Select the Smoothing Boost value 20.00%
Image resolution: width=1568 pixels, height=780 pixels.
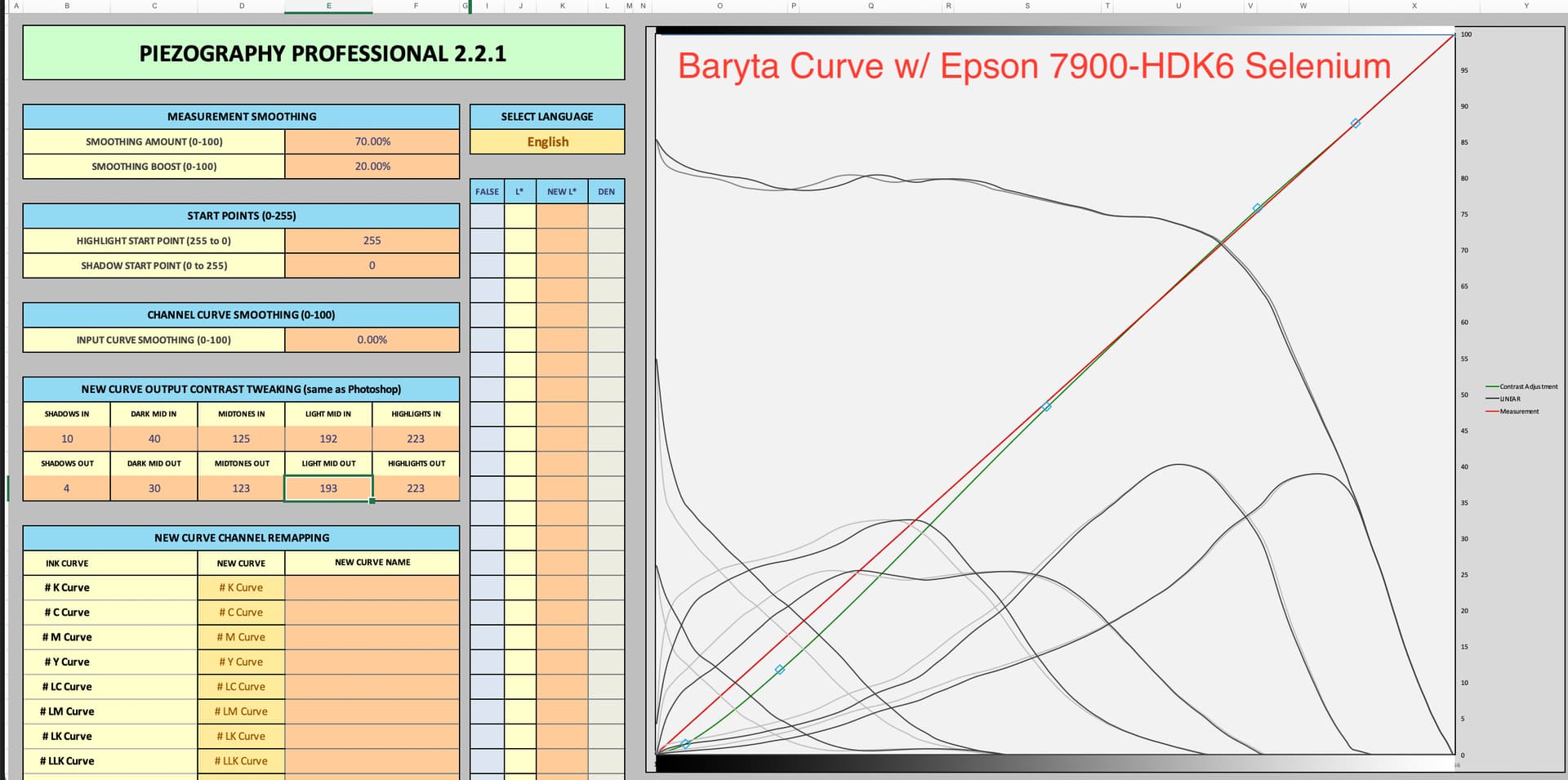(372, 167)
